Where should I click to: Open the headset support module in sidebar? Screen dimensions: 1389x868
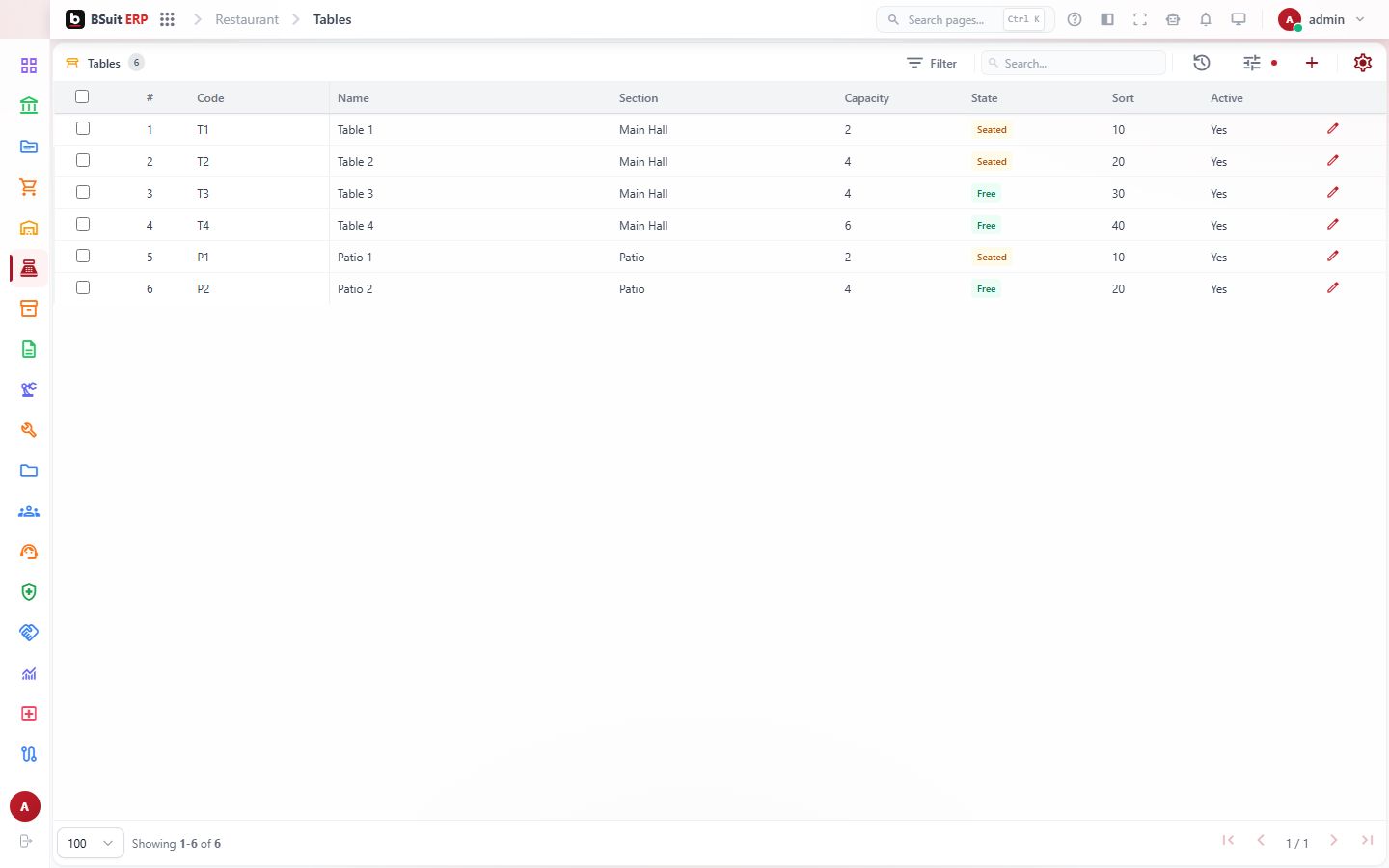click(29, 552)
